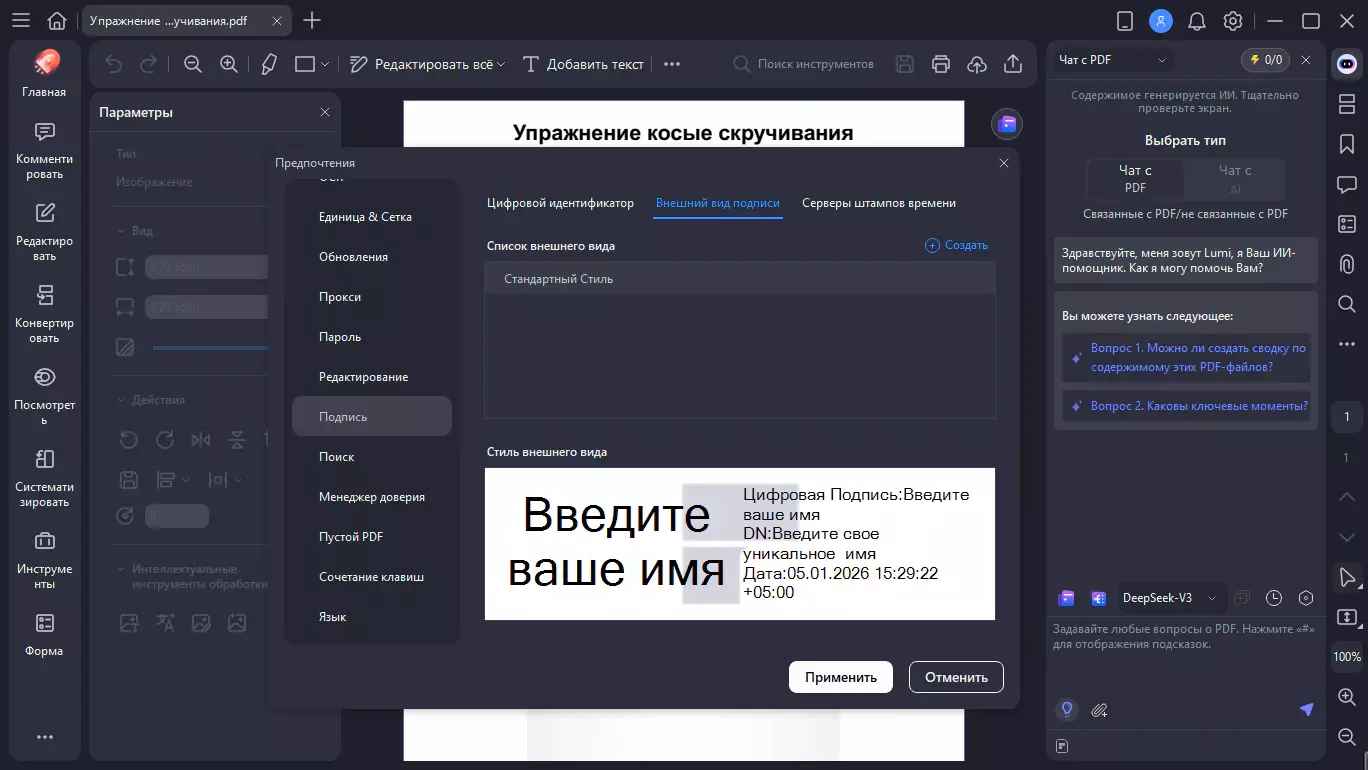Switch to the Серверы штампов времени tab

point(879,202)
